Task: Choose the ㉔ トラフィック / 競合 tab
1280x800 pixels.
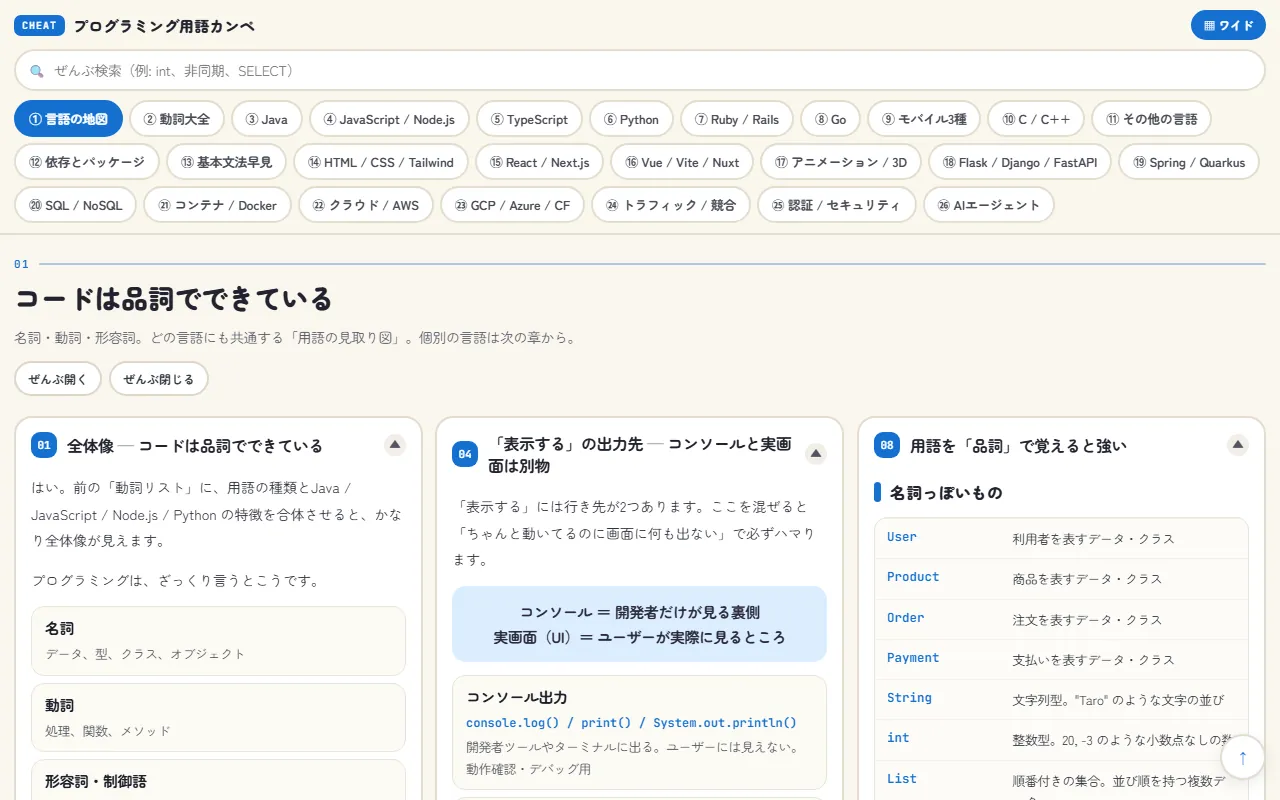Action: [x=671, y=205]
